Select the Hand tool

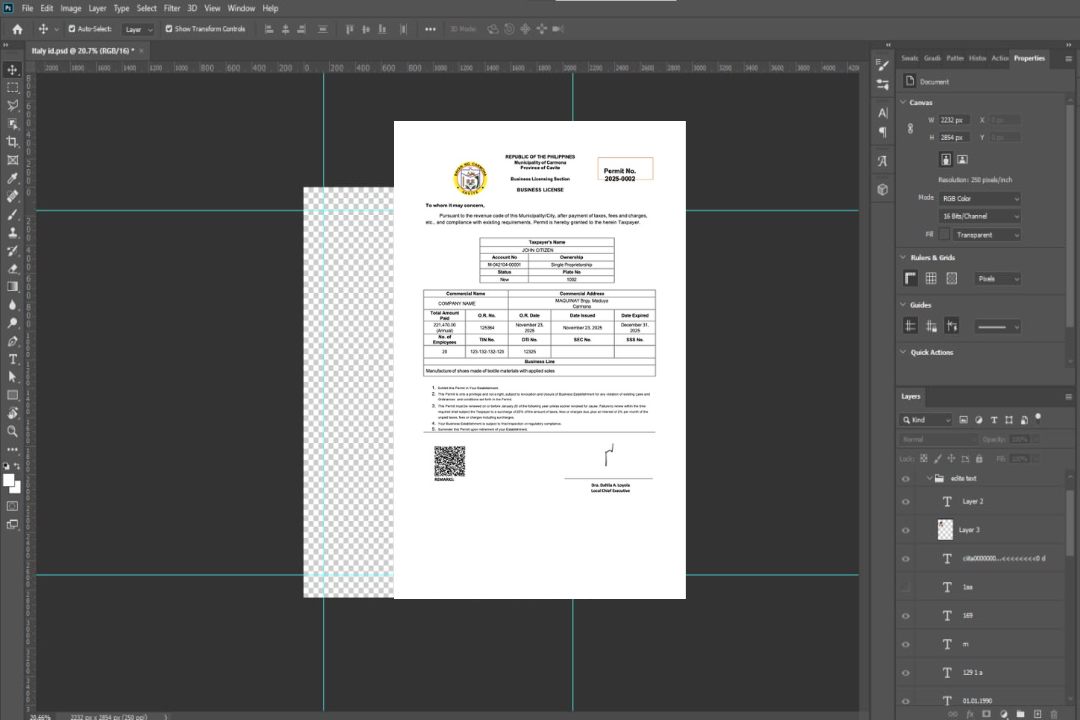(x=12, y=413)
